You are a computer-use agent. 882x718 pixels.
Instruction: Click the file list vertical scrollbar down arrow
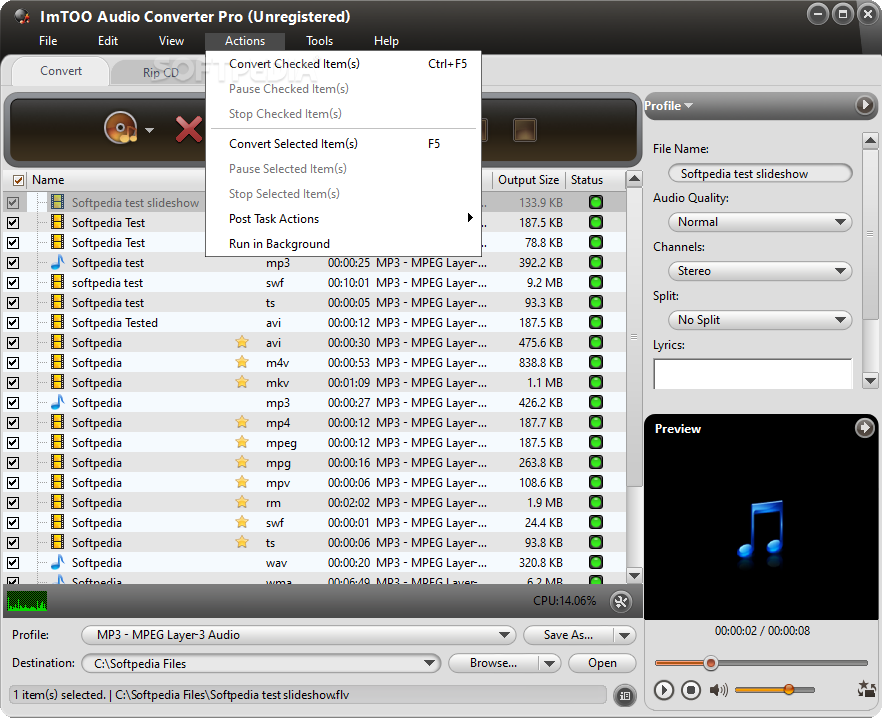(634, 576)
